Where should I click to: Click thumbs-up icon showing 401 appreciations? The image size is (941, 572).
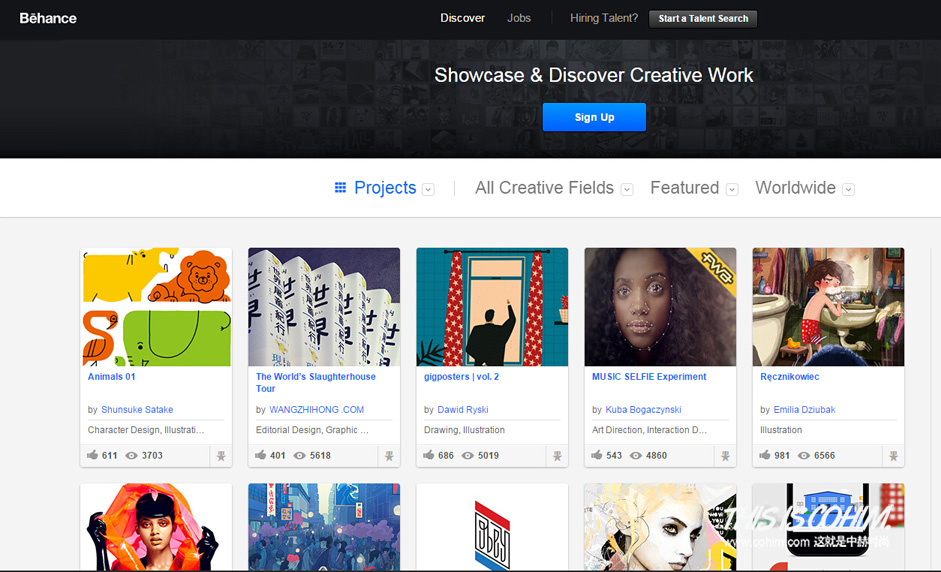click(x=260, y=455)
